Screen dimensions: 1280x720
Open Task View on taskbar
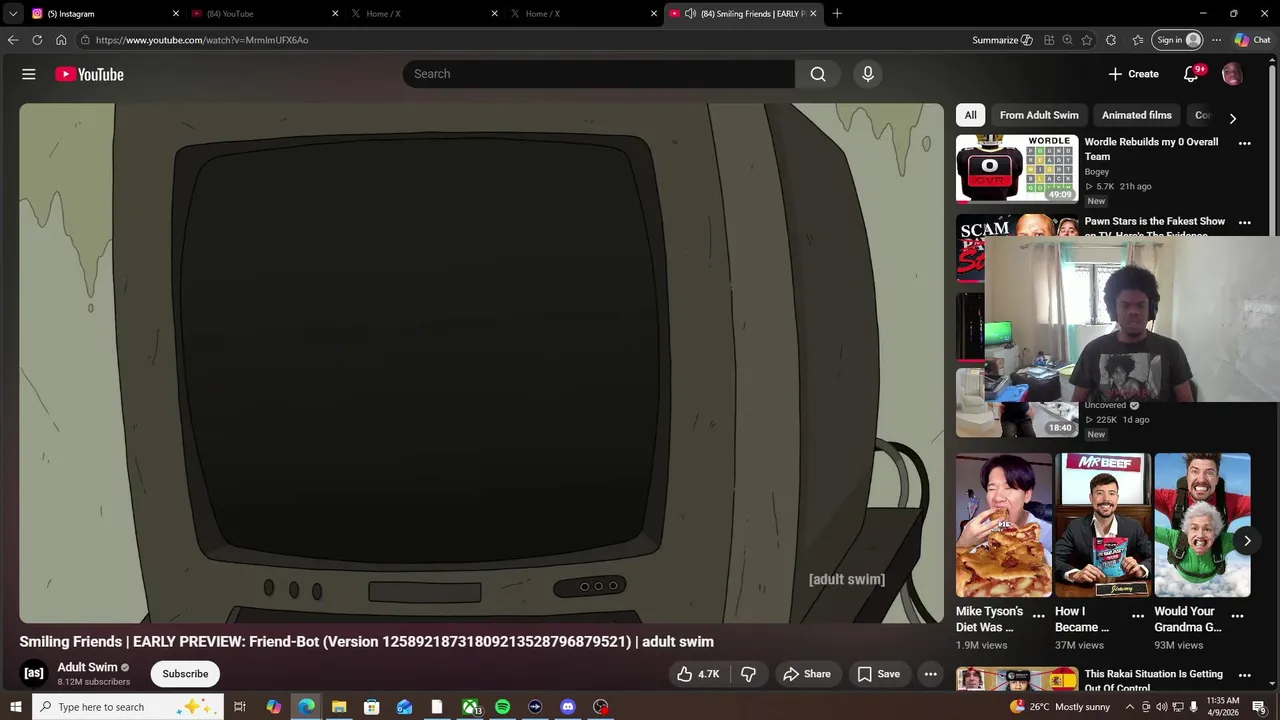pyautogui.click(x=240, y=707)
